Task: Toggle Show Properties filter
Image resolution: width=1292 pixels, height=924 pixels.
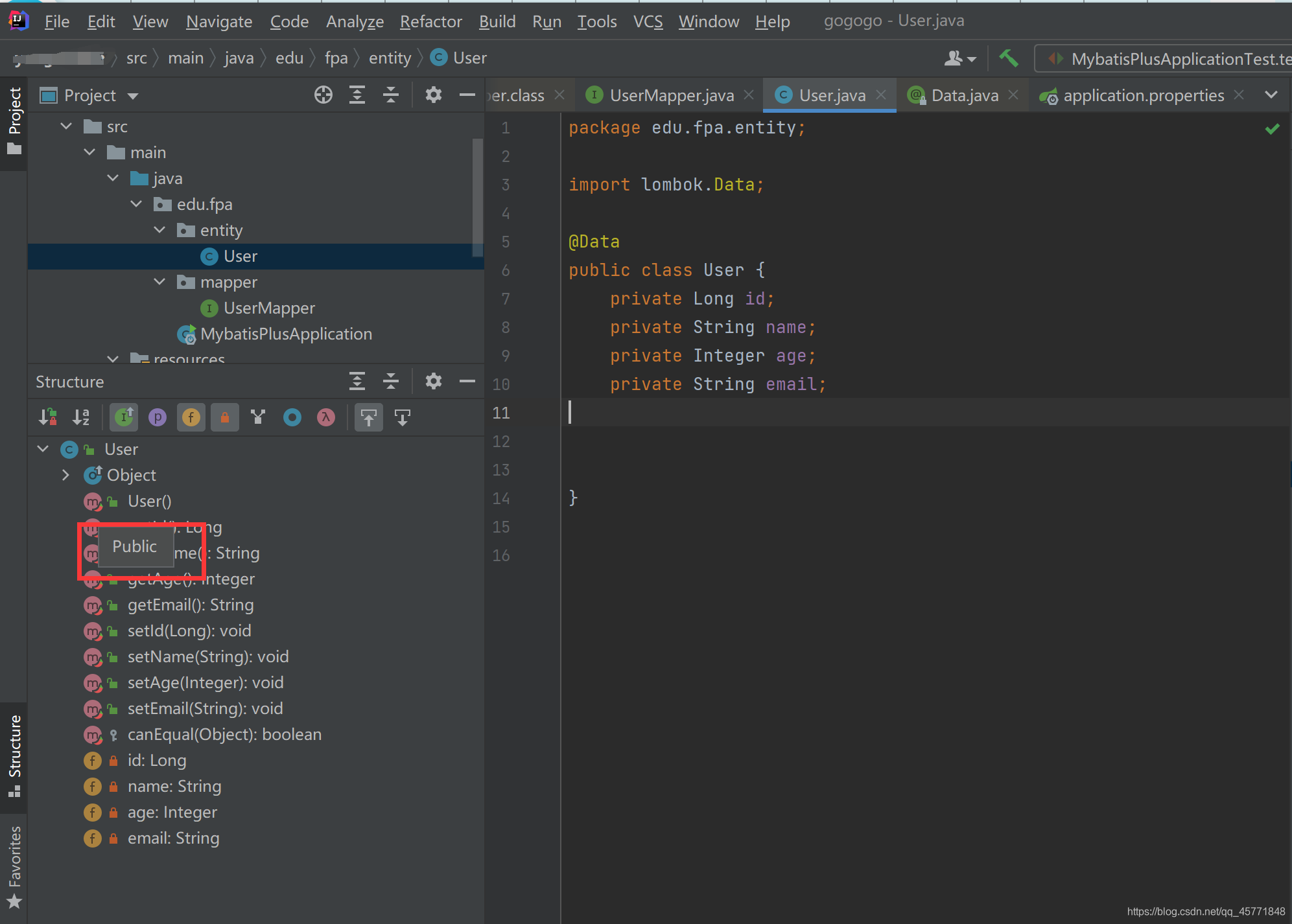Action: coord(158,417)
